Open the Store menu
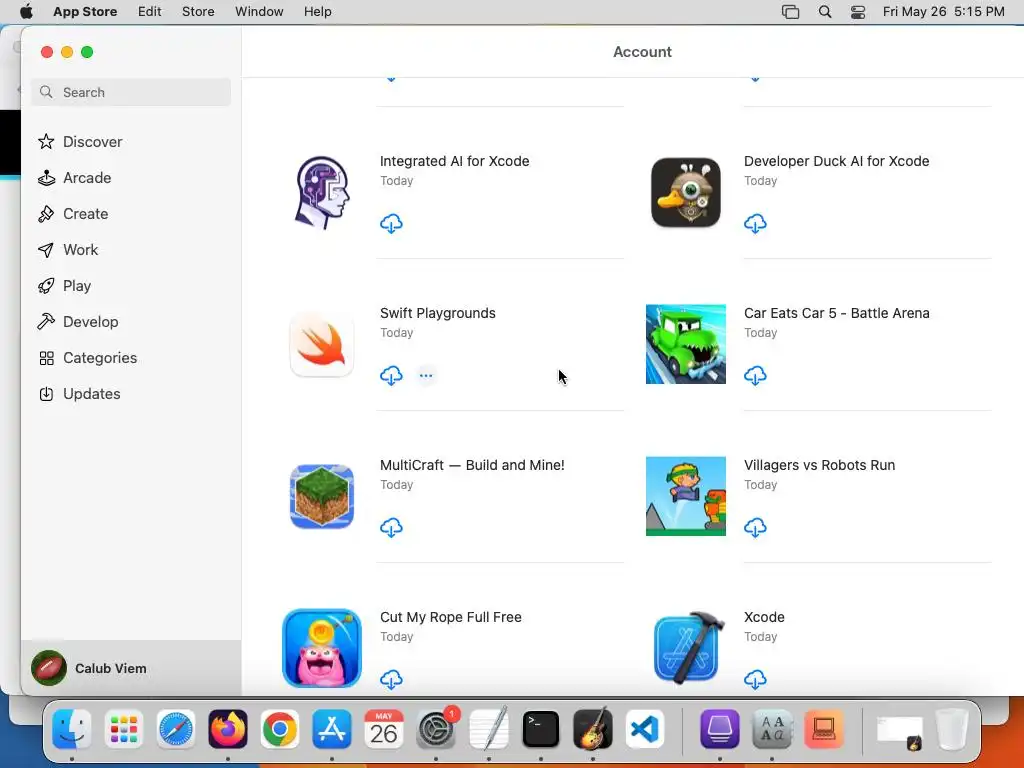 (198, 12)
